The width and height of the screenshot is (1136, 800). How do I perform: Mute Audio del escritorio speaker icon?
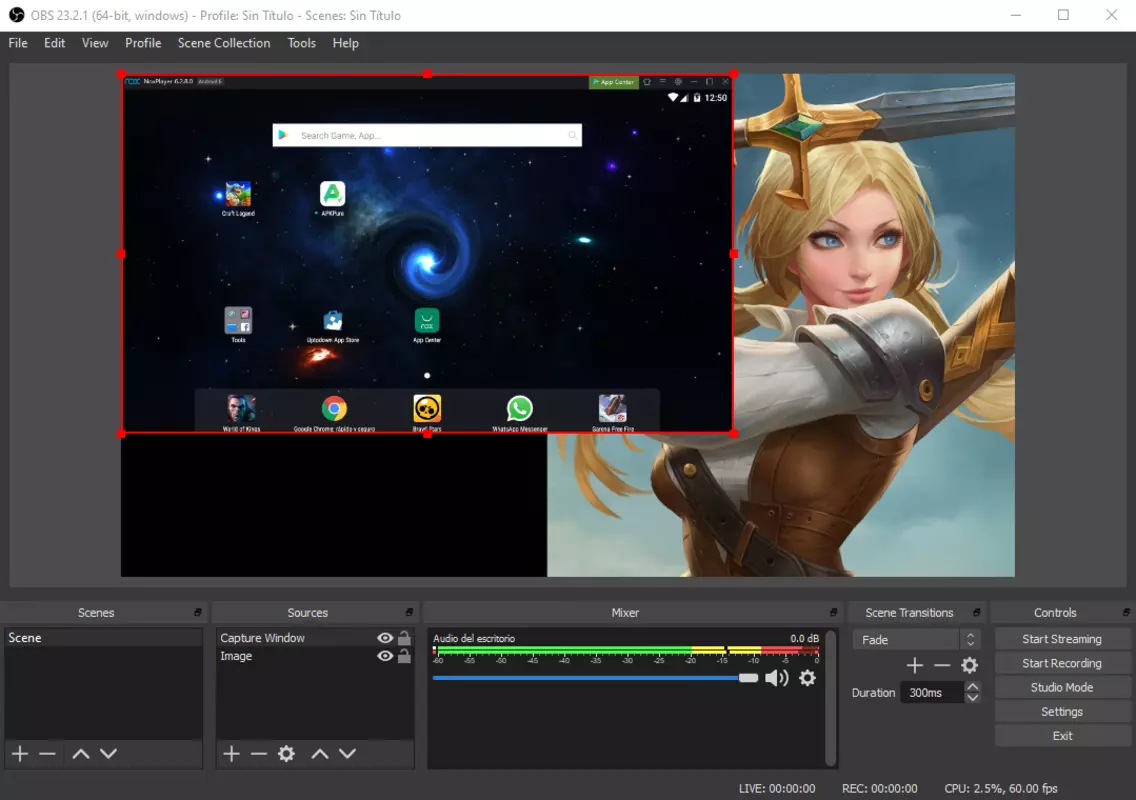[x=777, y=678]
